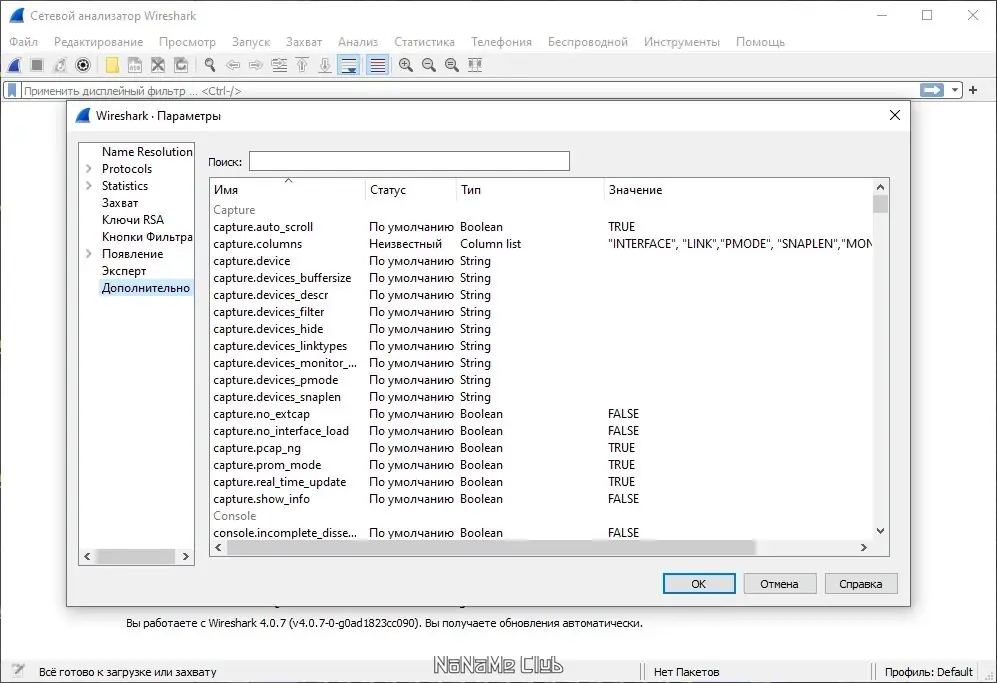The height and width of the screenshot is (683, 997).
Task: Click the FALSE value of capture.no_extcap
Action: (623, 414)
